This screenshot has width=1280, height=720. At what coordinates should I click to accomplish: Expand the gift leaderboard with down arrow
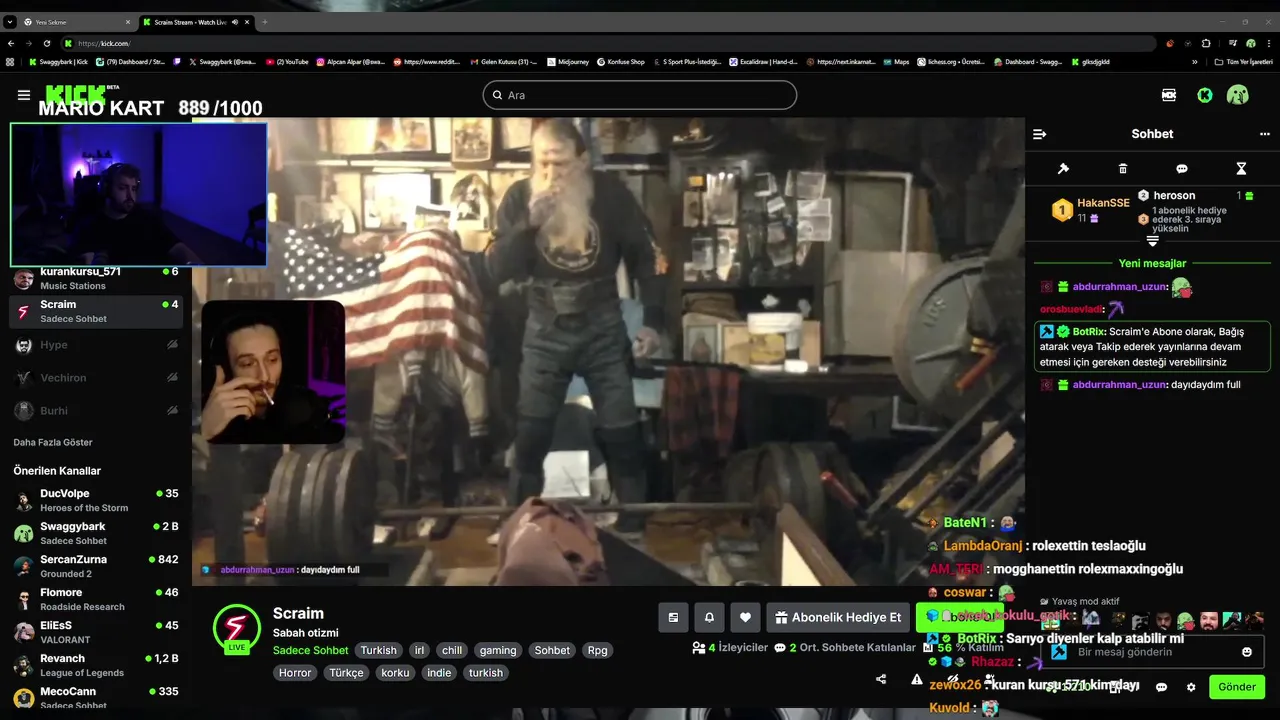point(1152,241)
